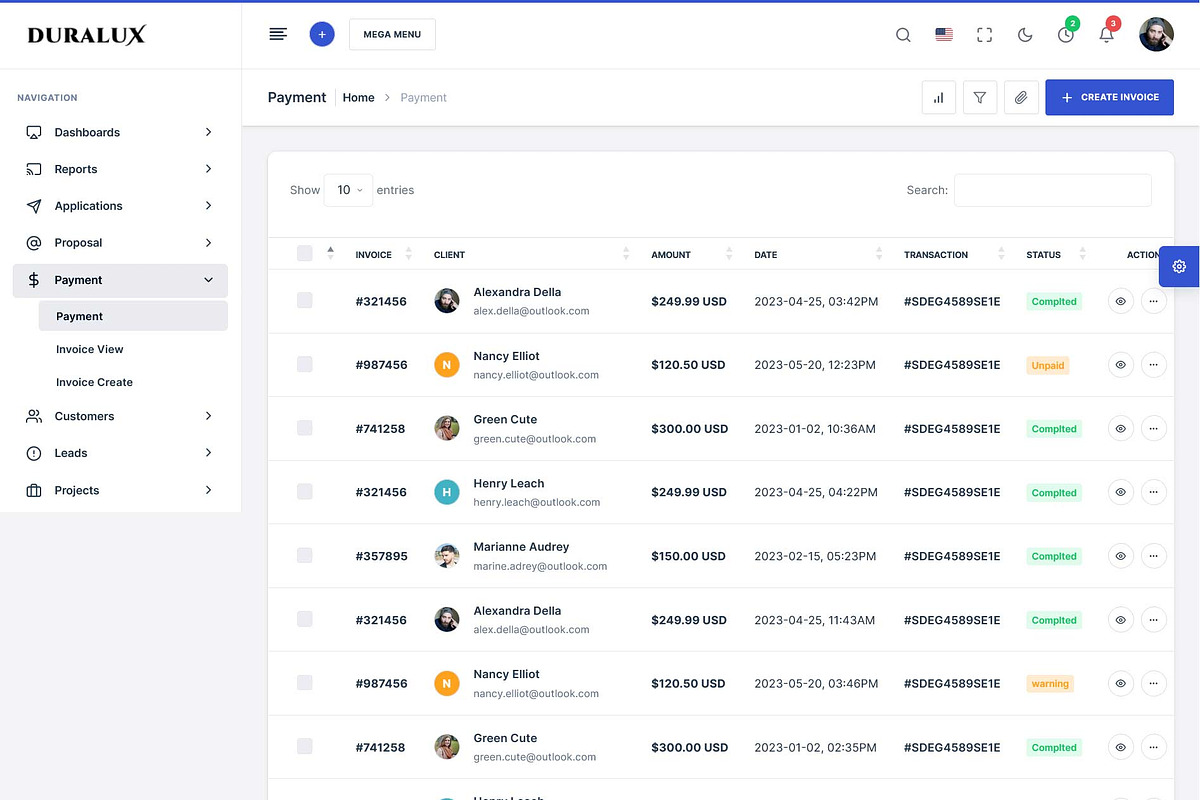Expand the Applications navigation item
This screenshot has width=1200, height=800.
tap(120, 206)
